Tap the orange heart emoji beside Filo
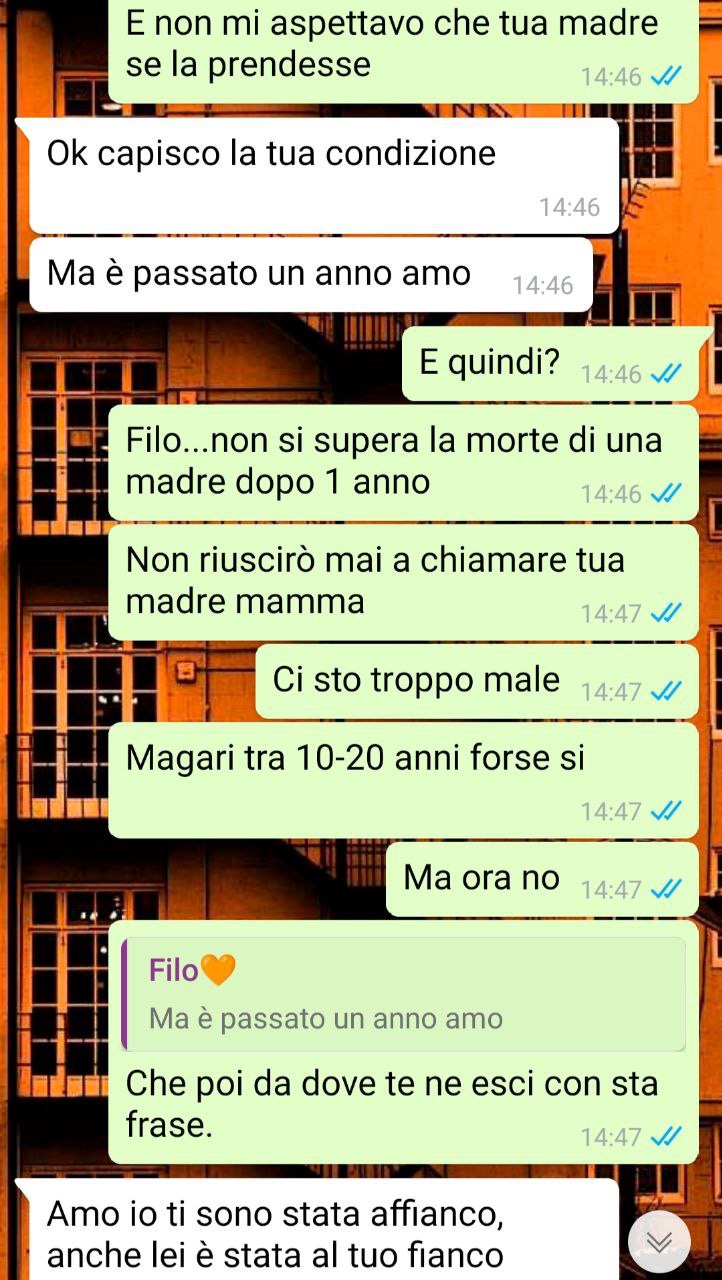 tap(217, 969)
